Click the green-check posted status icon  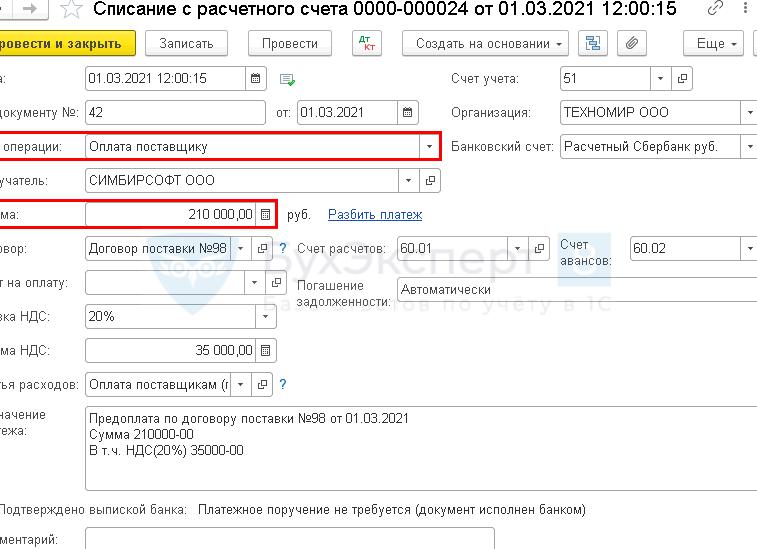coord(287,80)
